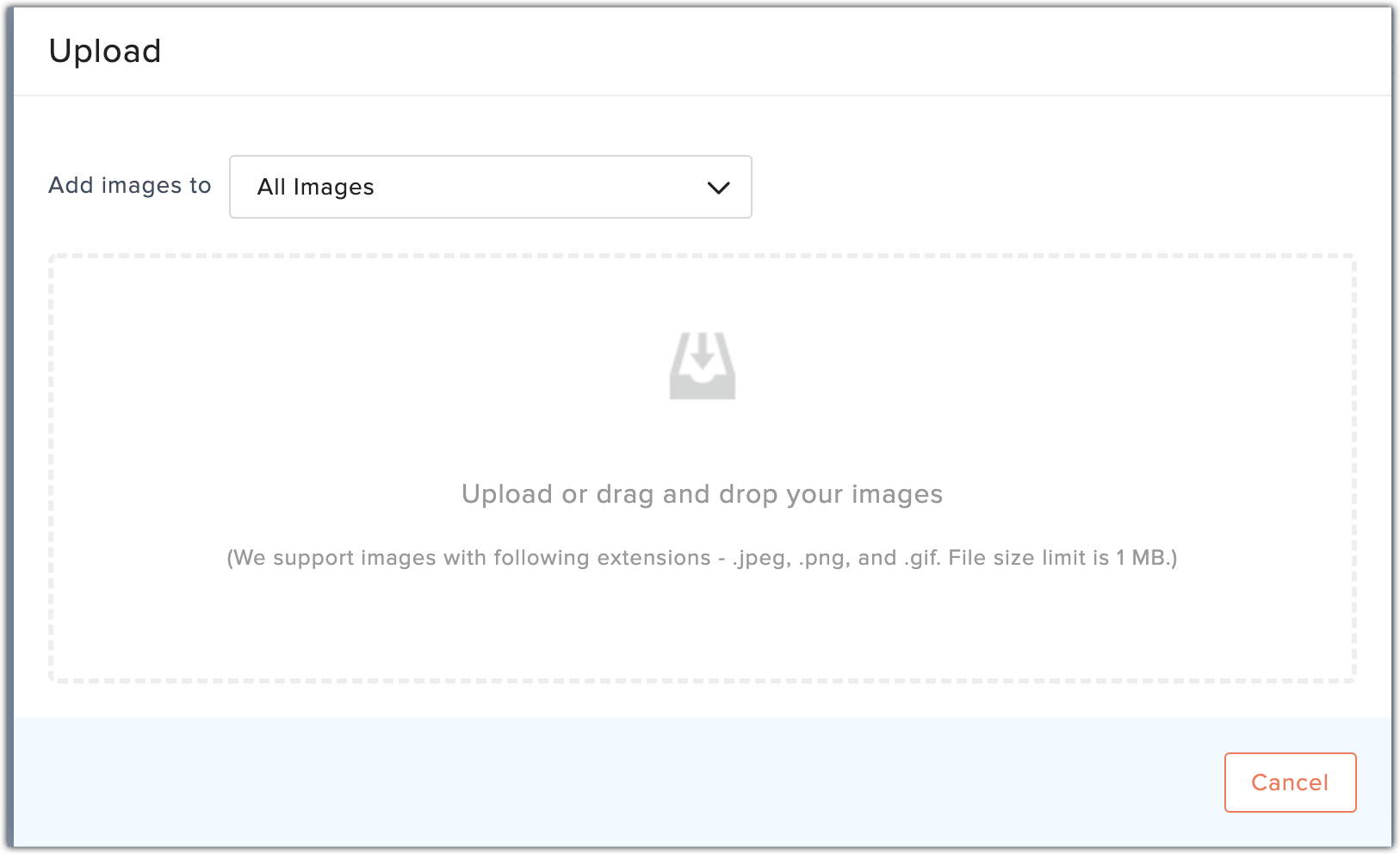The image size is (1400, 854).
Task: Click the dropdown chevron arrow
Action: point(718,188)
